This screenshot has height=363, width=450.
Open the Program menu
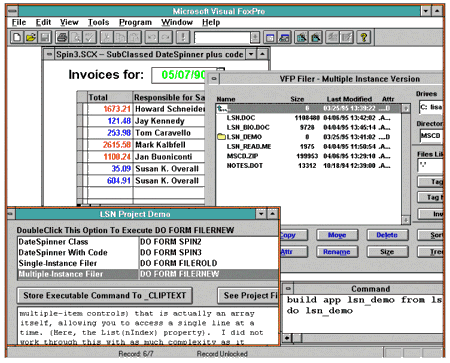(x=135, y=22)
